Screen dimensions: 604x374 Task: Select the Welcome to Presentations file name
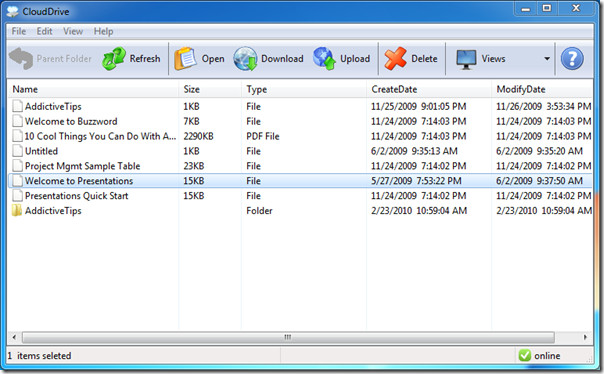[79, 181]
